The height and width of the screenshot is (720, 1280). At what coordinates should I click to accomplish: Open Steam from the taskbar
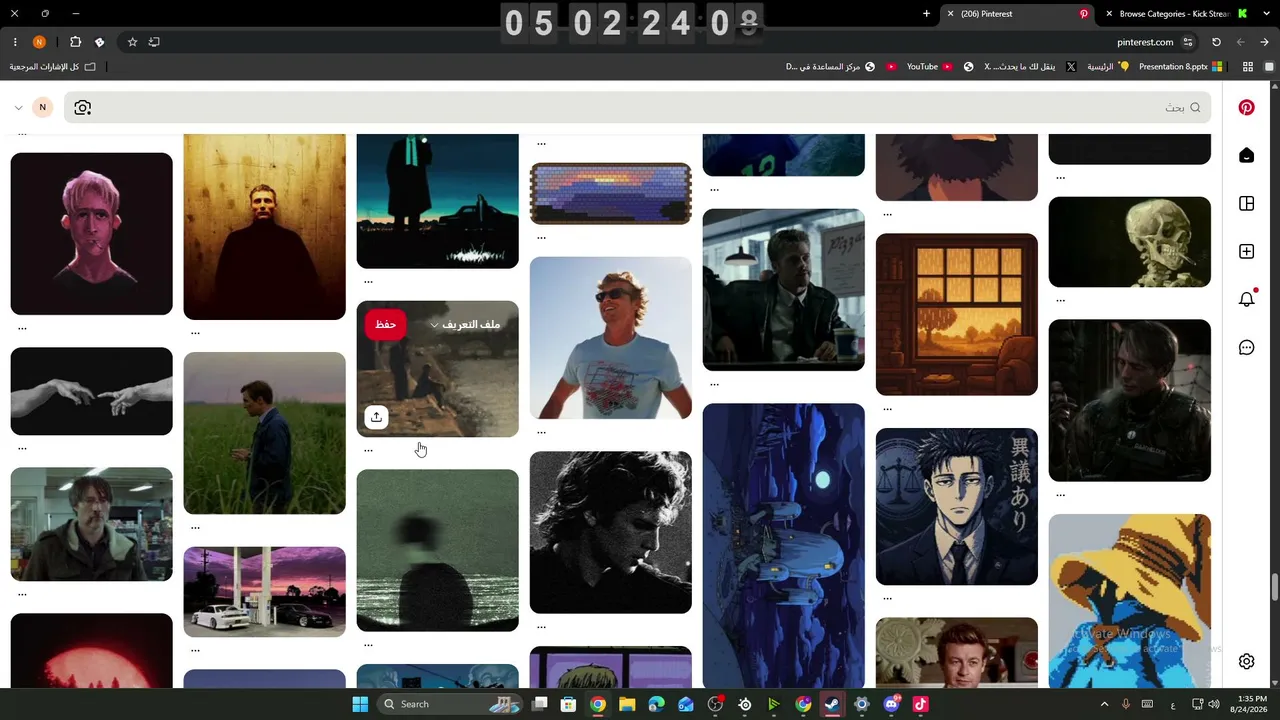pos(832,704)
